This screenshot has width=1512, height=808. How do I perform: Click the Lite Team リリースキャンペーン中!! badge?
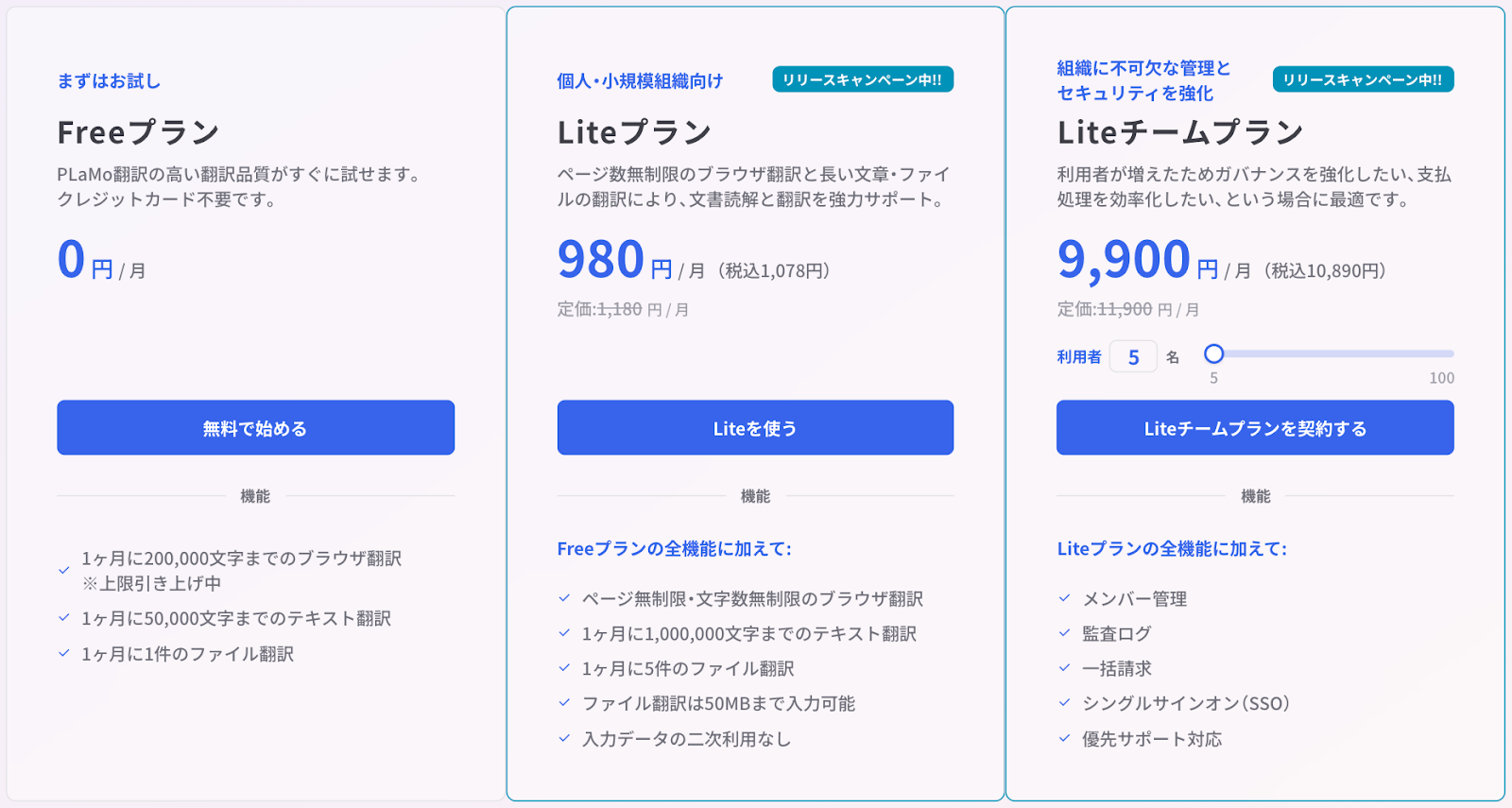click(1363, 80)
